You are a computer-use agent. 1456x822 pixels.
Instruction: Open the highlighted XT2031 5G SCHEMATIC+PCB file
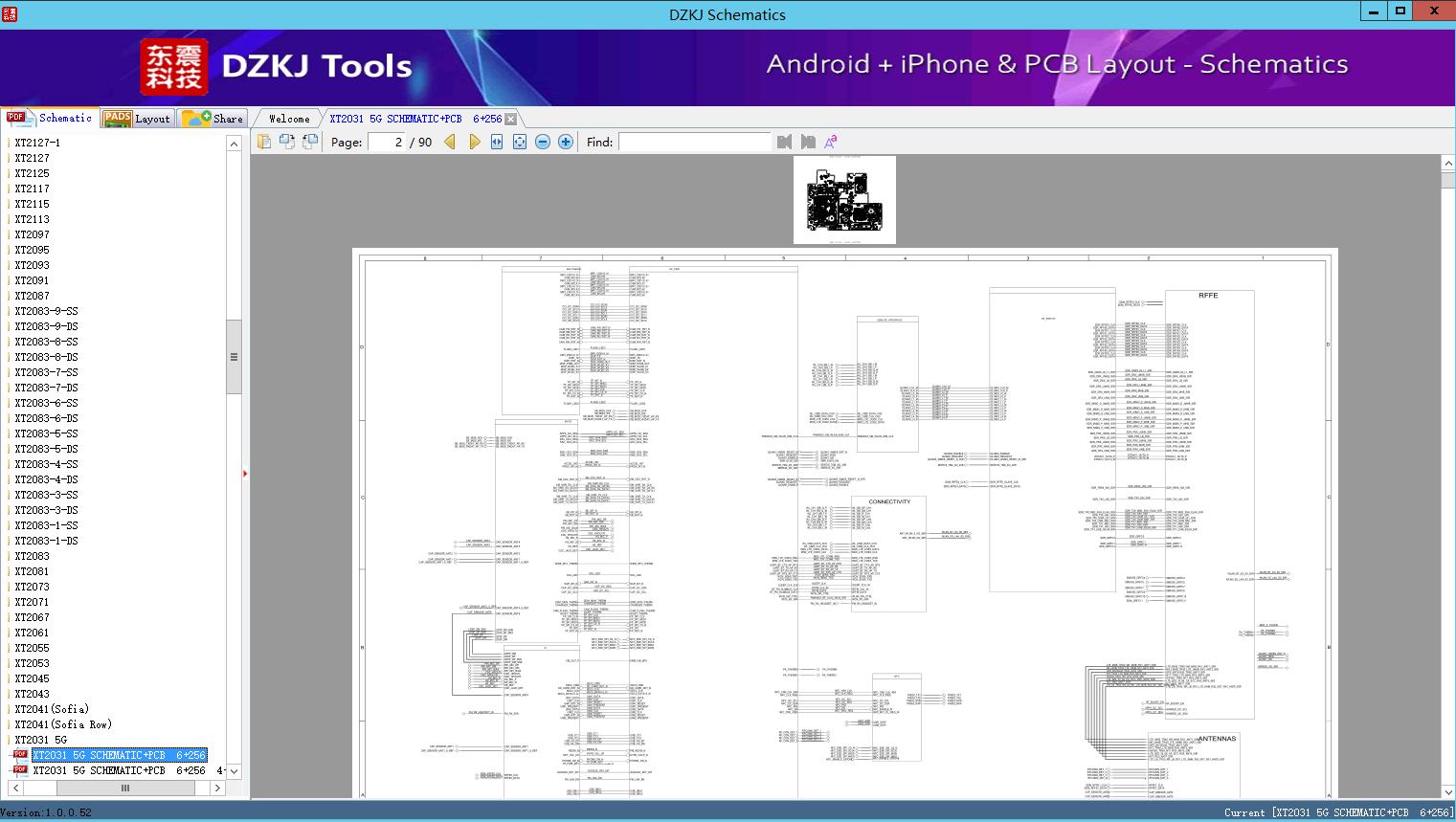coord(119,755)
